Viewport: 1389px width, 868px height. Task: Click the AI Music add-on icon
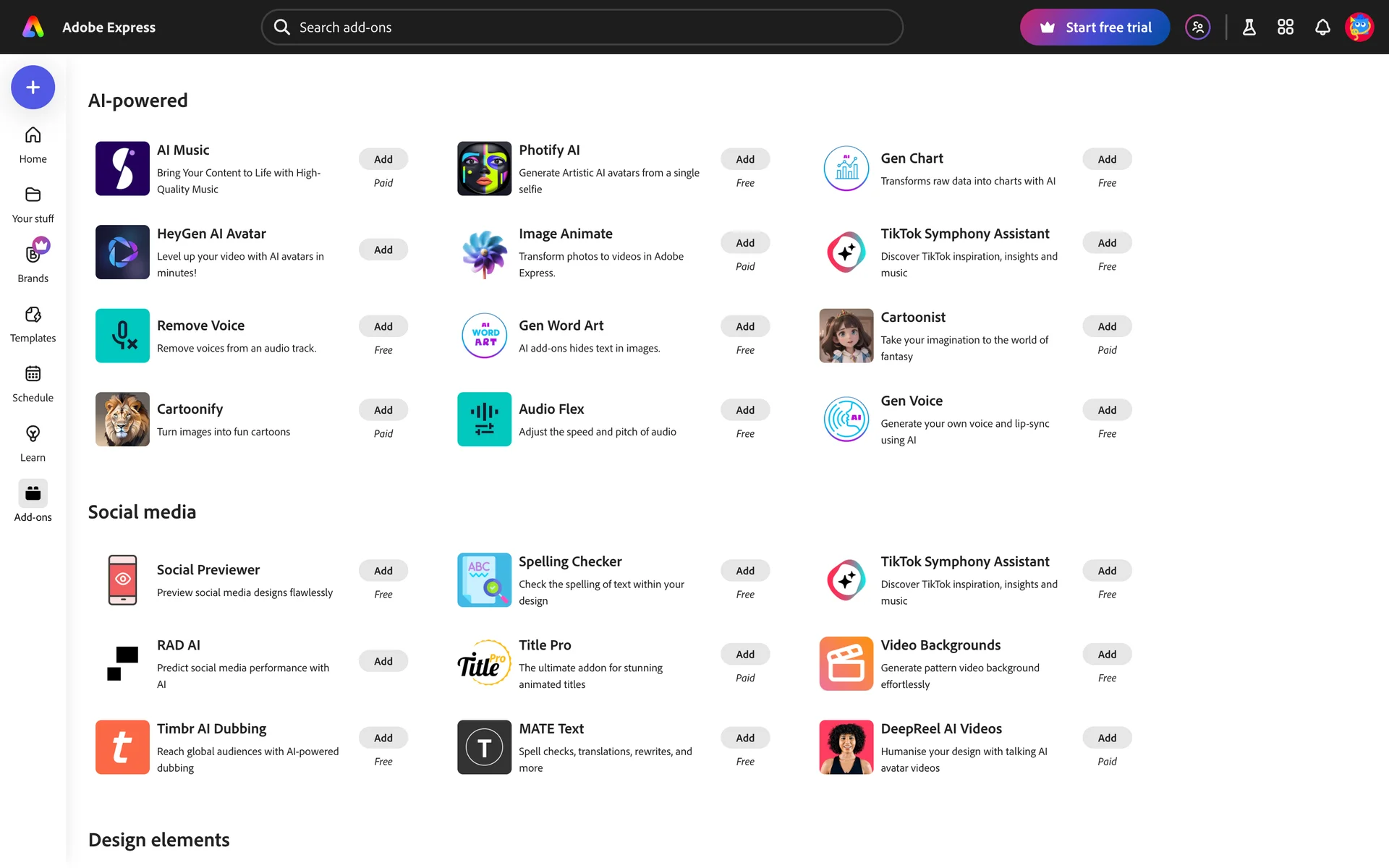point(122,169)
